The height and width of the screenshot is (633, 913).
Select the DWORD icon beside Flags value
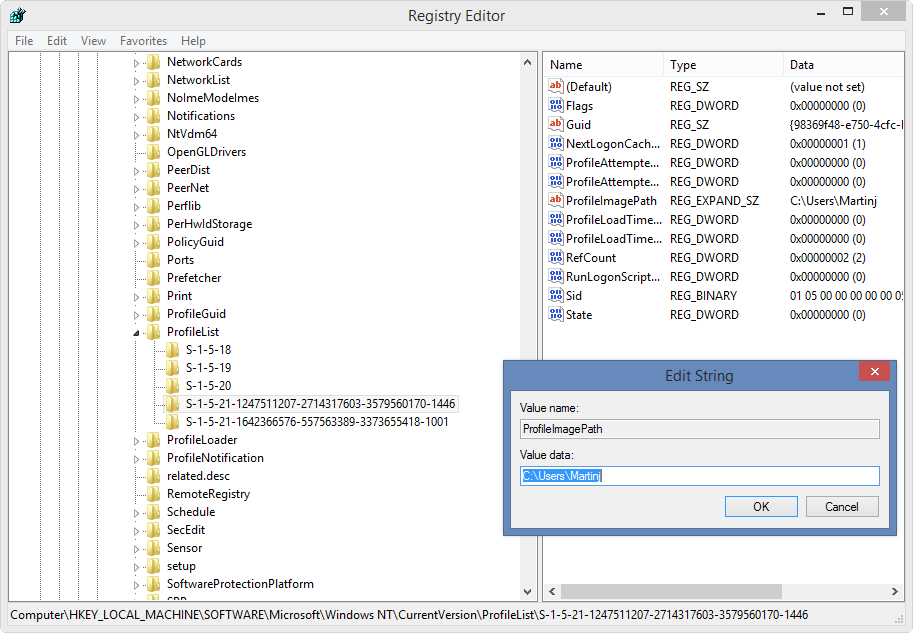pyautogui.click(x=556, y=106)
